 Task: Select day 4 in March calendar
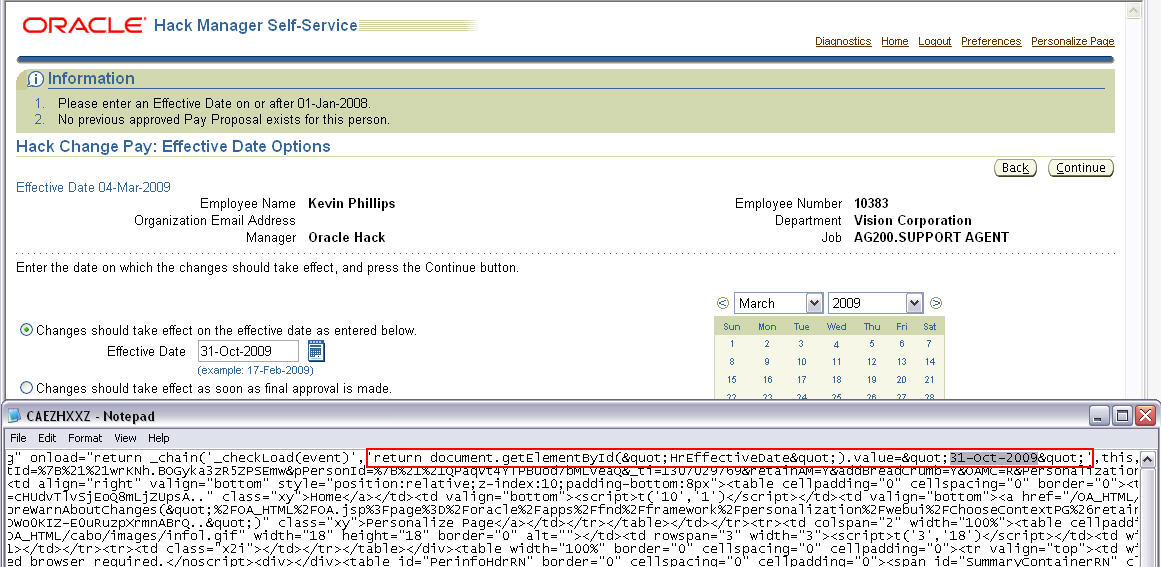[836, 344]
